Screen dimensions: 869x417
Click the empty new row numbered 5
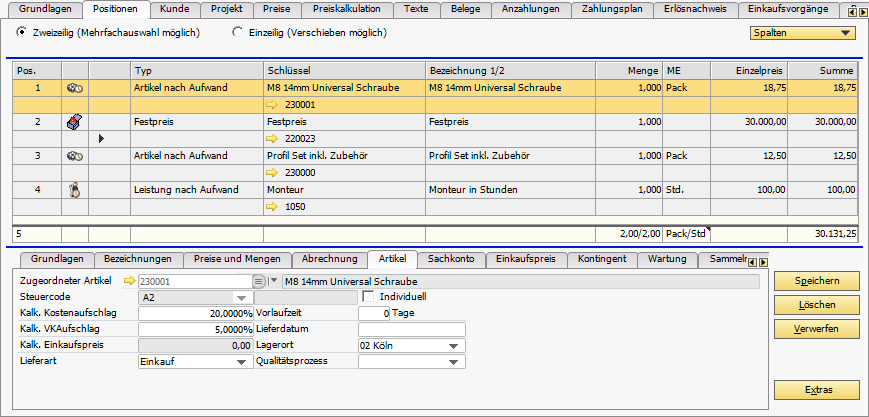pyautogui.click(x=38, y=234)
